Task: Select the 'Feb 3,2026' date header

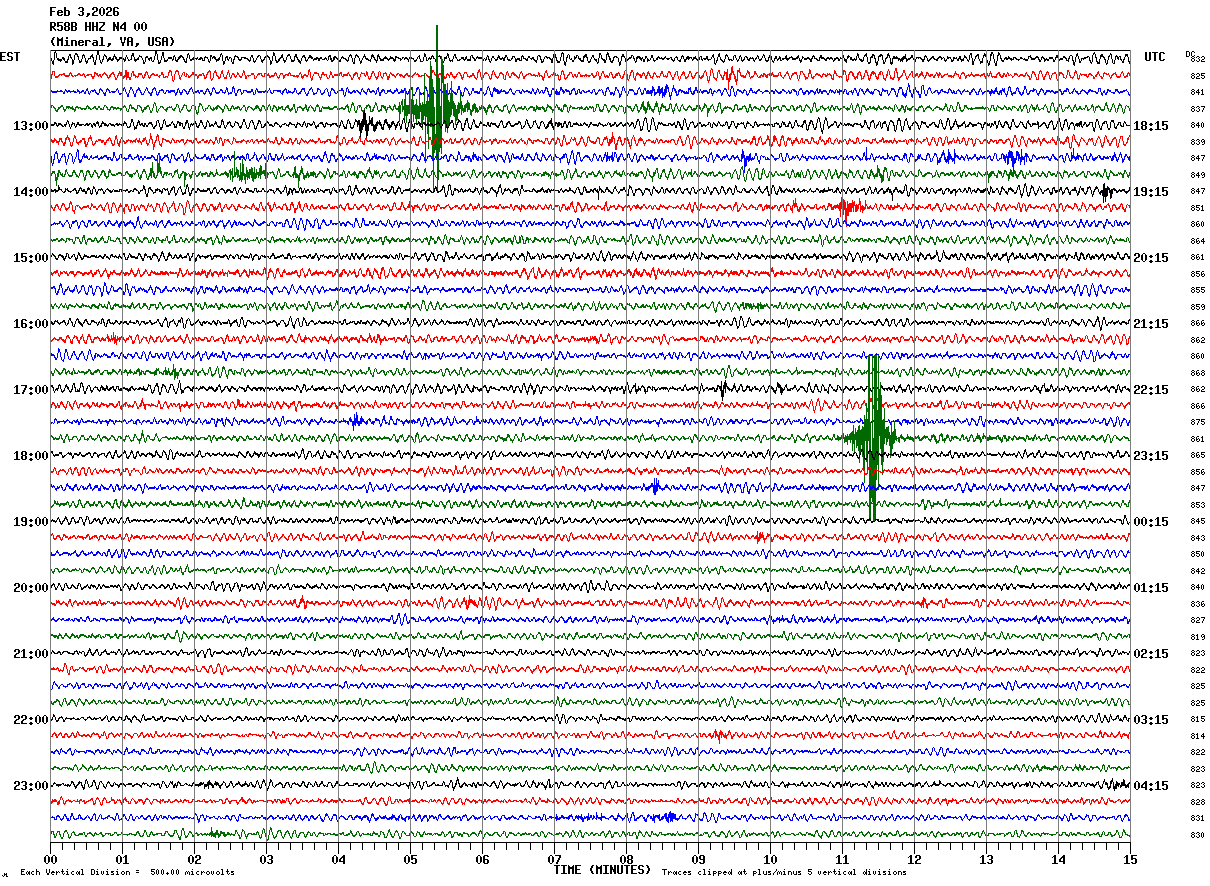Action: pos(84,12)
